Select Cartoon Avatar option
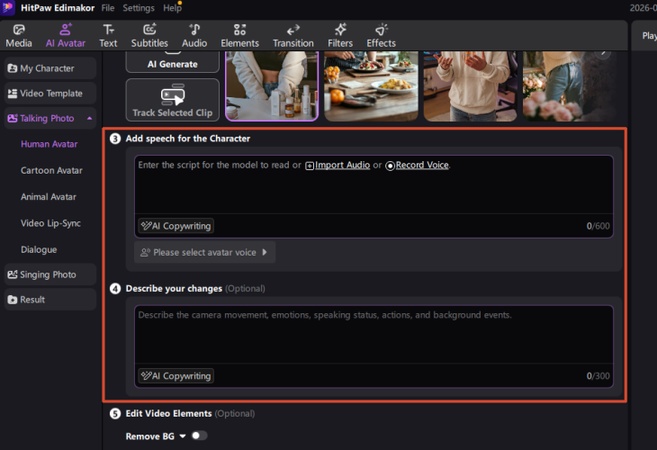This screenshot has width=657, height=450. point(52,171)
